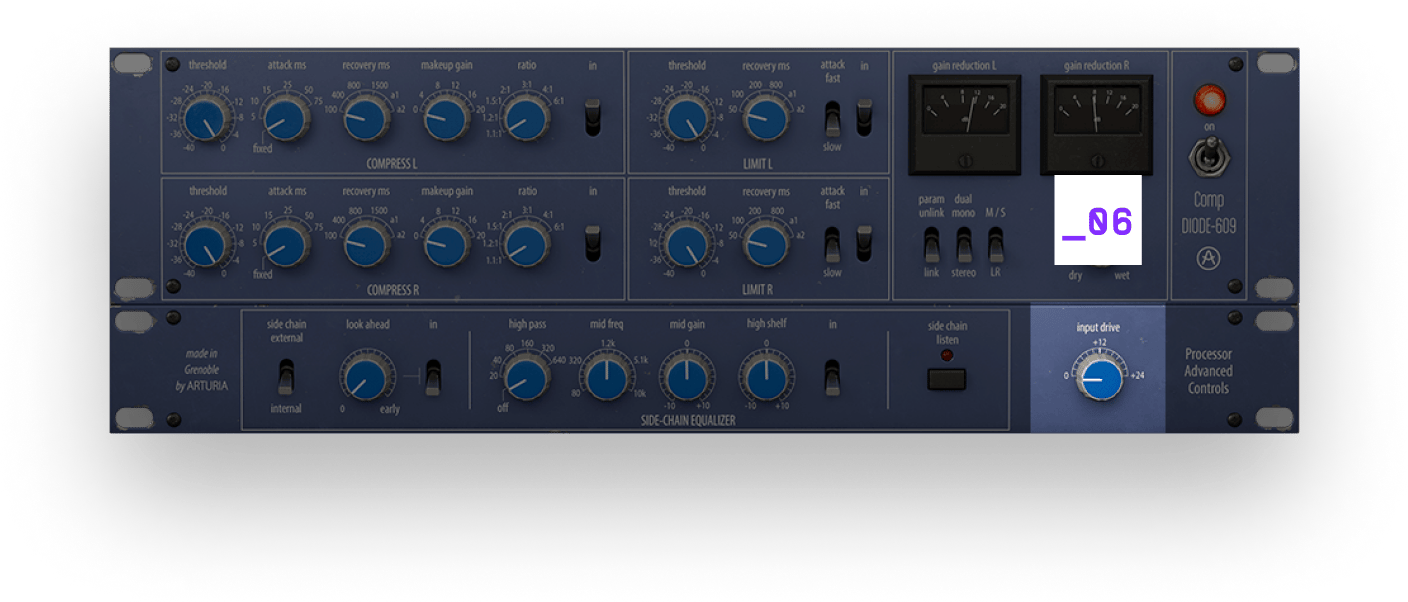This screenshot has height=602, width=1408.
Task: Click the Compress L threshold knob
Action: click(x=207, y=119)
